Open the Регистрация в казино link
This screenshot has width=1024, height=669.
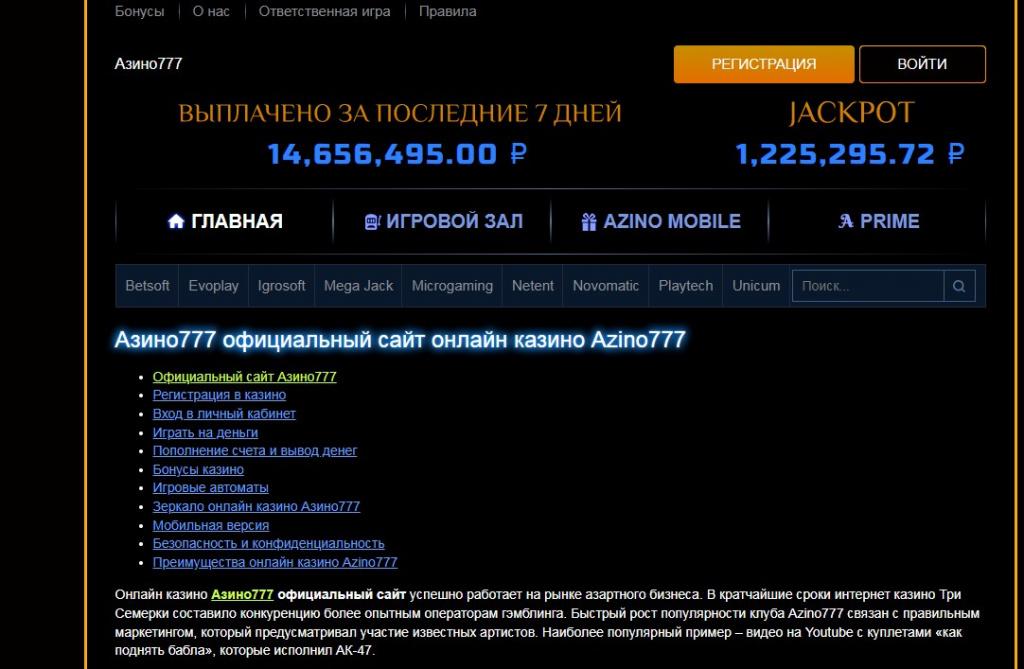coord(219,395)
